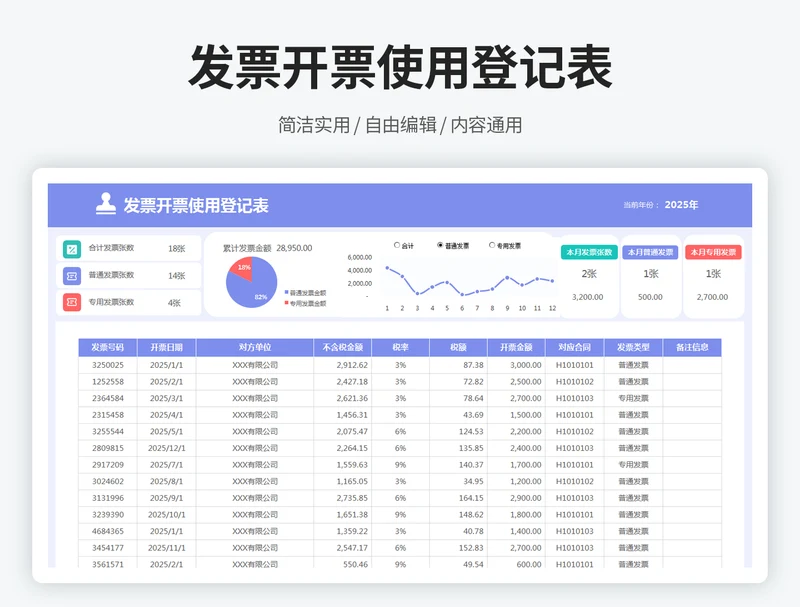The height and width of the screenshot is (607, 800).
Task: Click the 2张 monthly invoice count
Action: (589, 274)
